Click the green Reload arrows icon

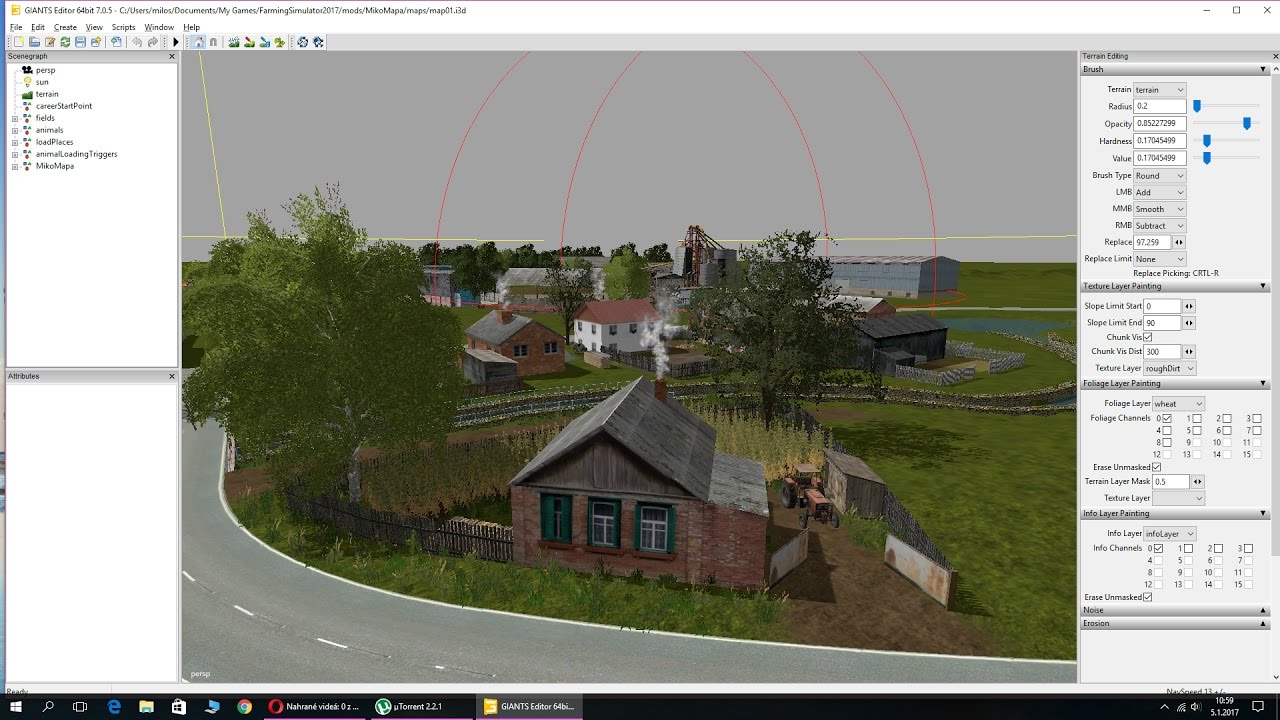(65, 42)
